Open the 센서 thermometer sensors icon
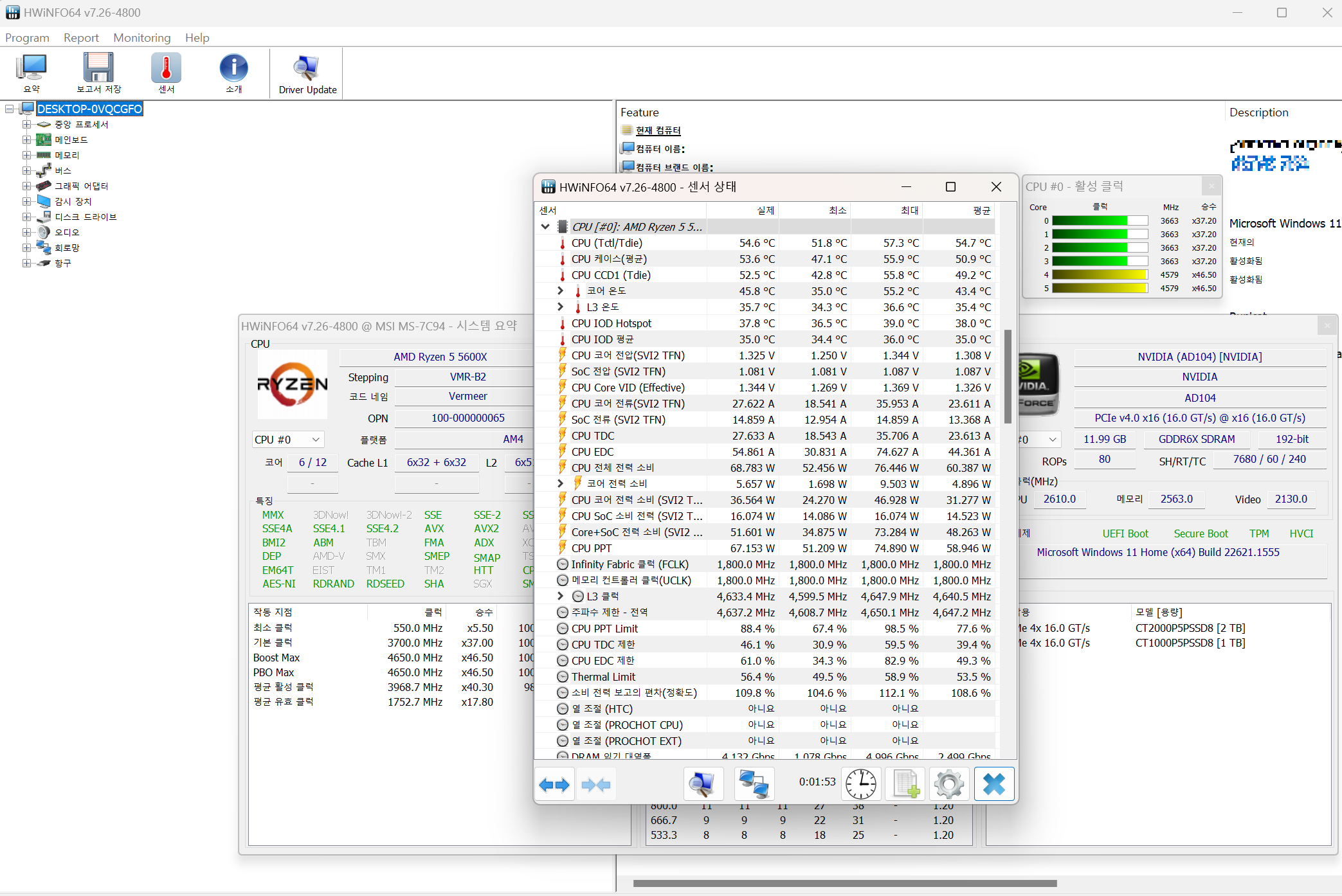This screenshot has height=896, width=1342. [x=166, y=73]
